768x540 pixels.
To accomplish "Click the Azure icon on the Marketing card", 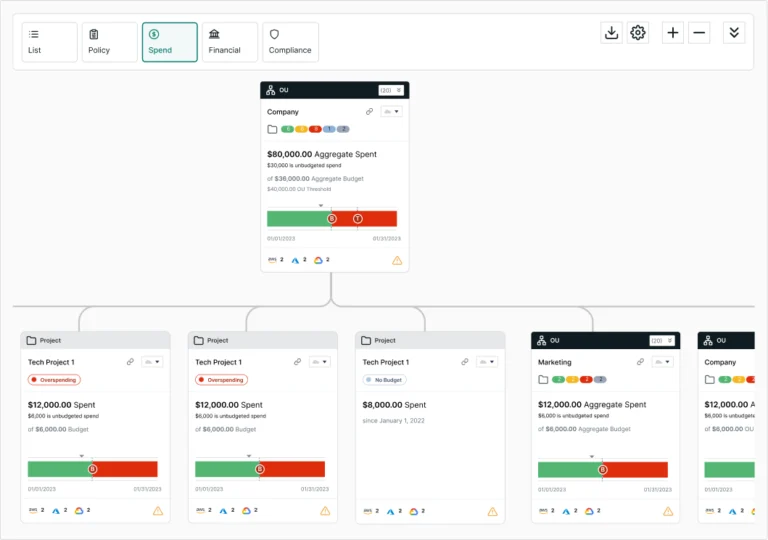I will point(566,511).
